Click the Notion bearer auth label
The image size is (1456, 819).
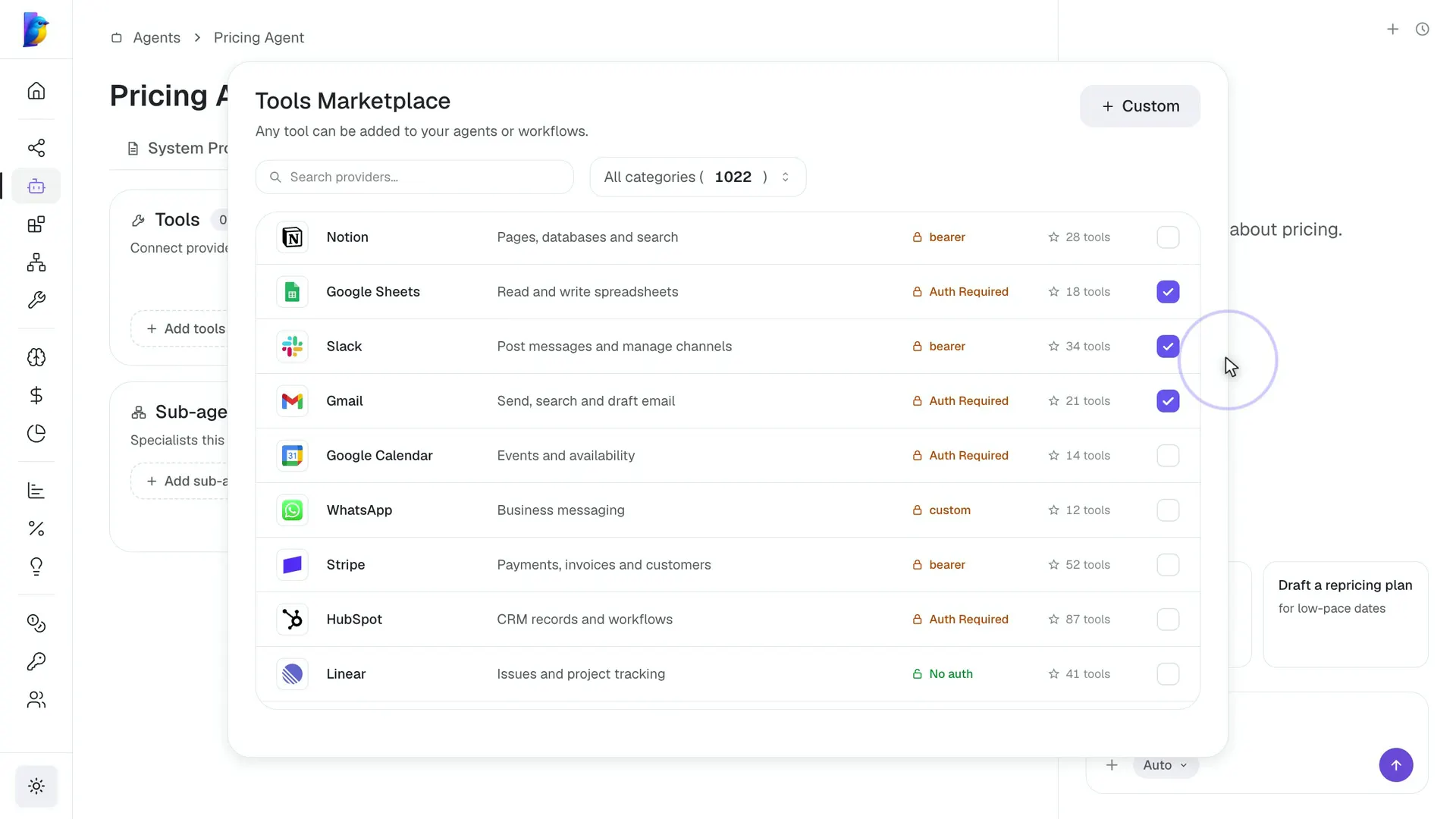(x=939, y=237)
